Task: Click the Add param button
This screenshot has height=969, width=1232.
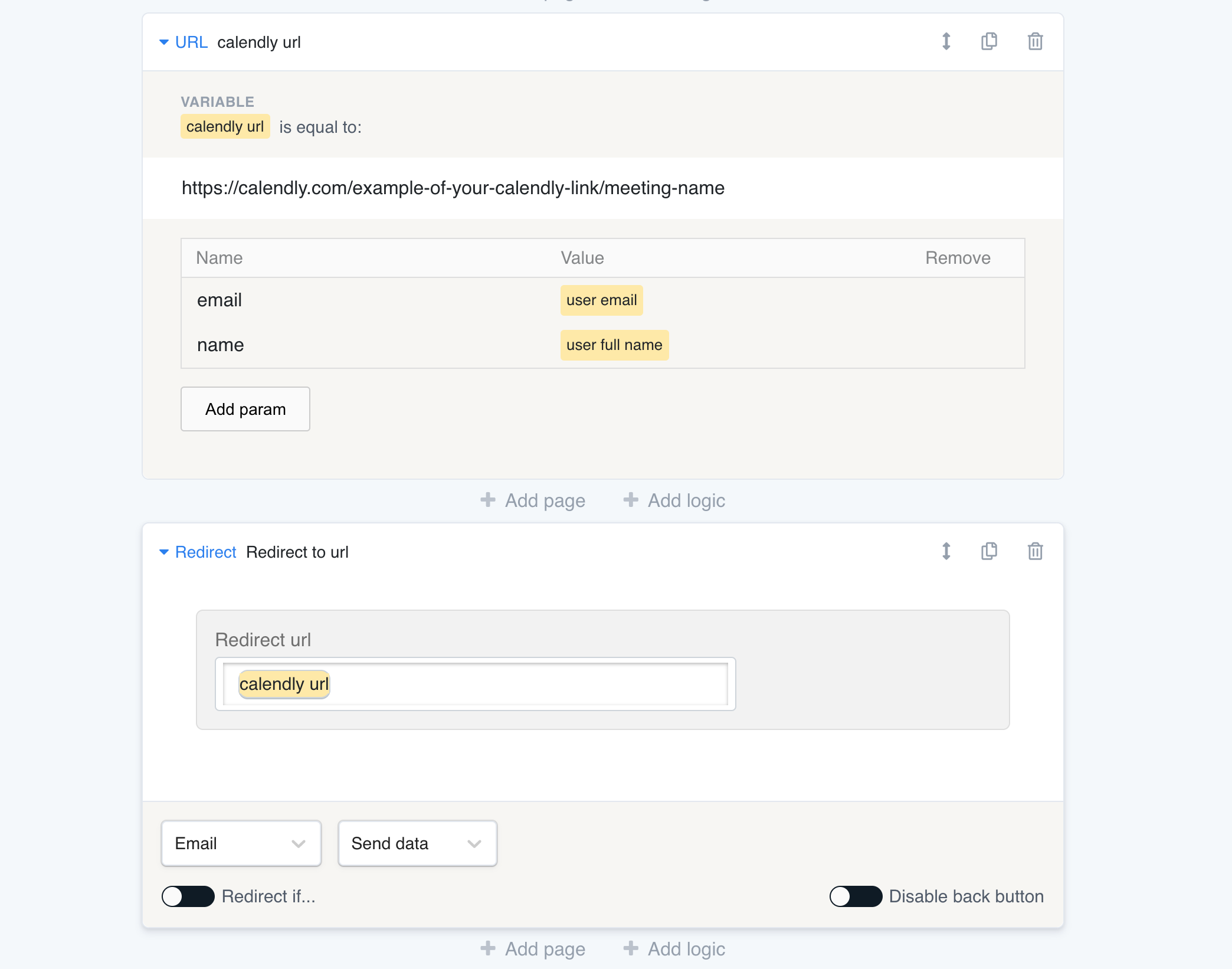Action: tap(245, 409)
